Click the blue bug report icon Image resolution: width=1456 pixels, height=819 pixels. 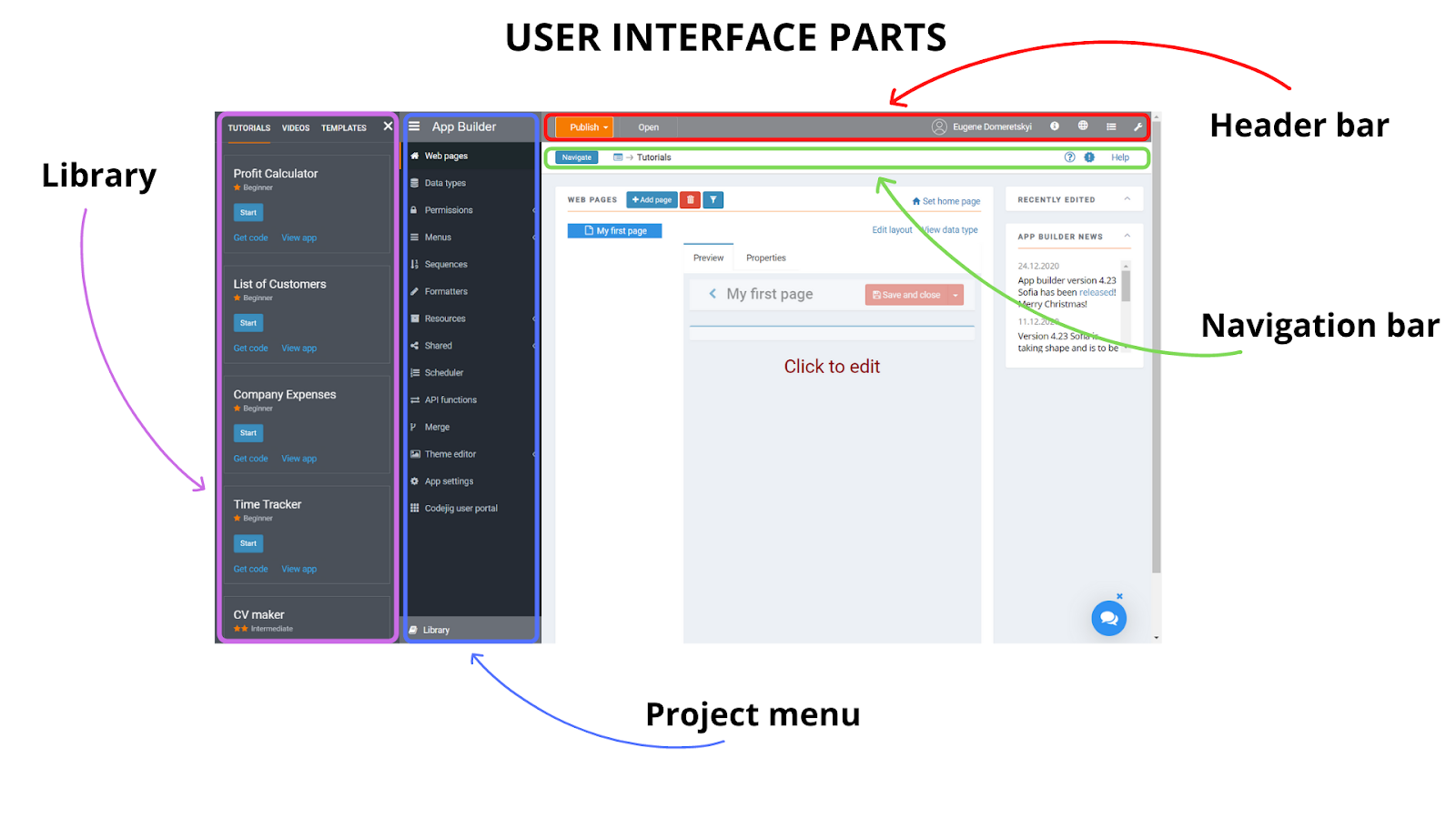1089,157
